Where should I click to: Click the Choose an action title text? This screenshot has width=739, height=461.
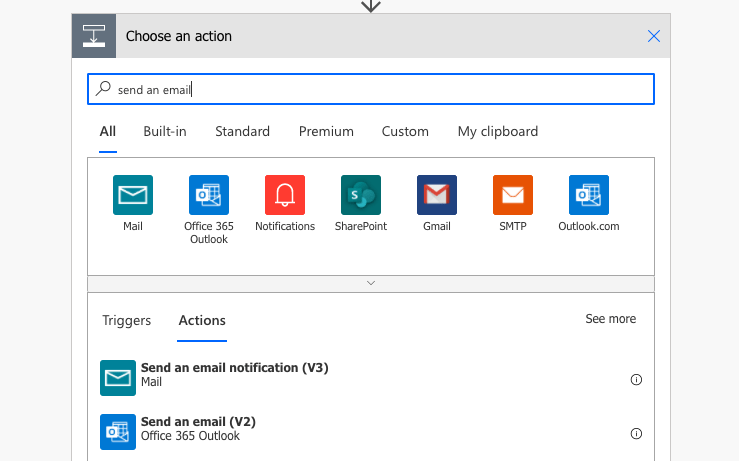[x=179, y=36]
